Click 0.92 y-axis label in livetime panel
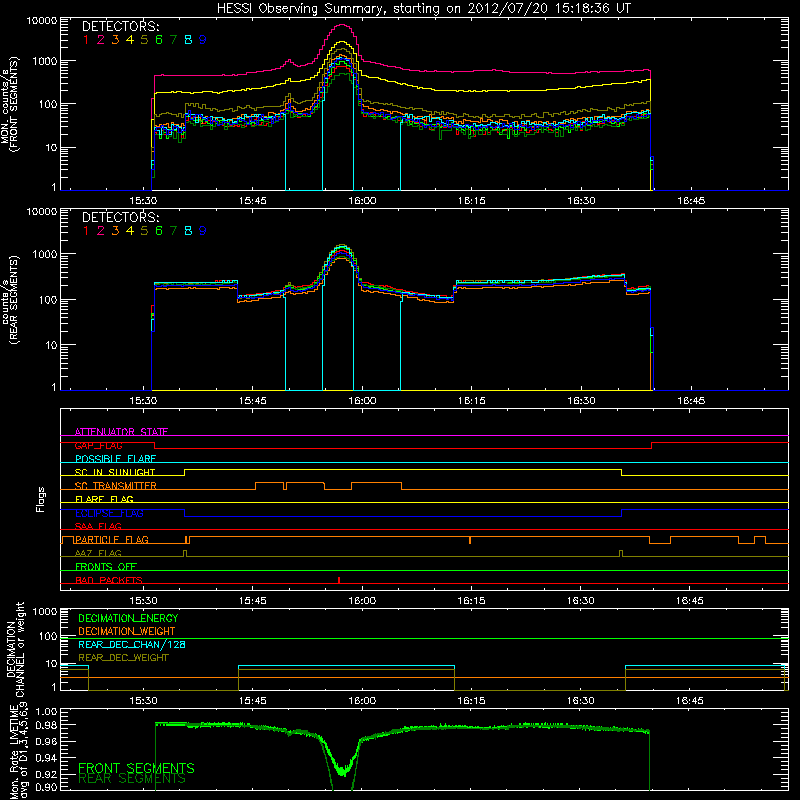This screenshot has width=800, height=800. pyautogui.click(x=46, y=774)
